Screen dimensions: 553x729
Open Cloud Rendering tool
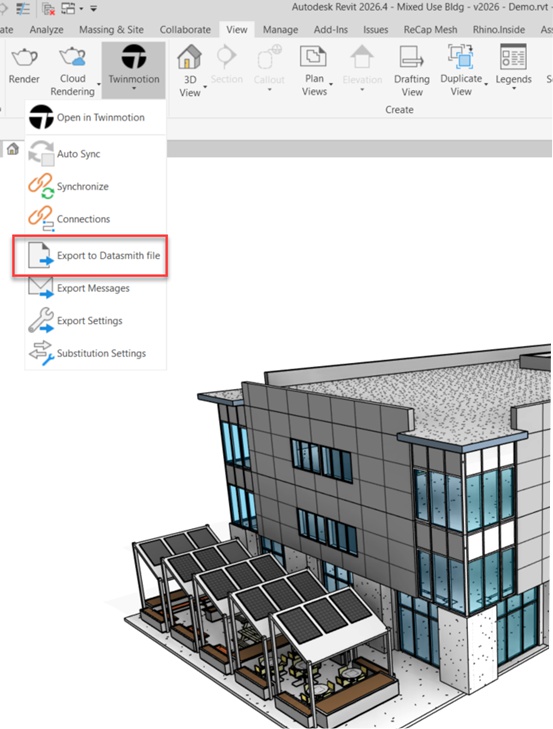[x=73, y=70]
